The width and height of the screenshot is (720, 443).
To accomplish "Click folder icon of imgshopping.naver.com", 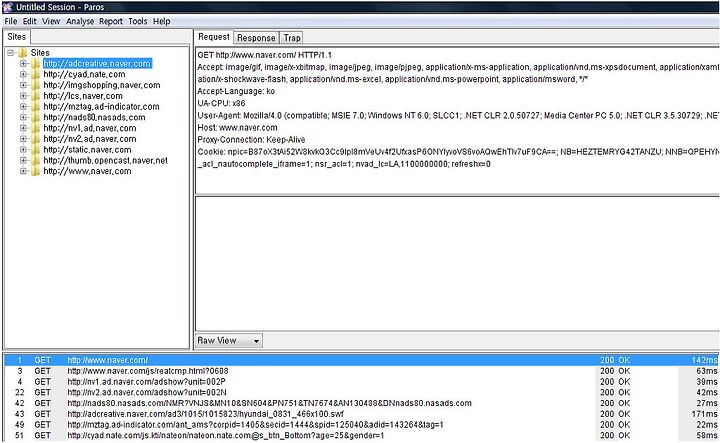I will 35,85.
